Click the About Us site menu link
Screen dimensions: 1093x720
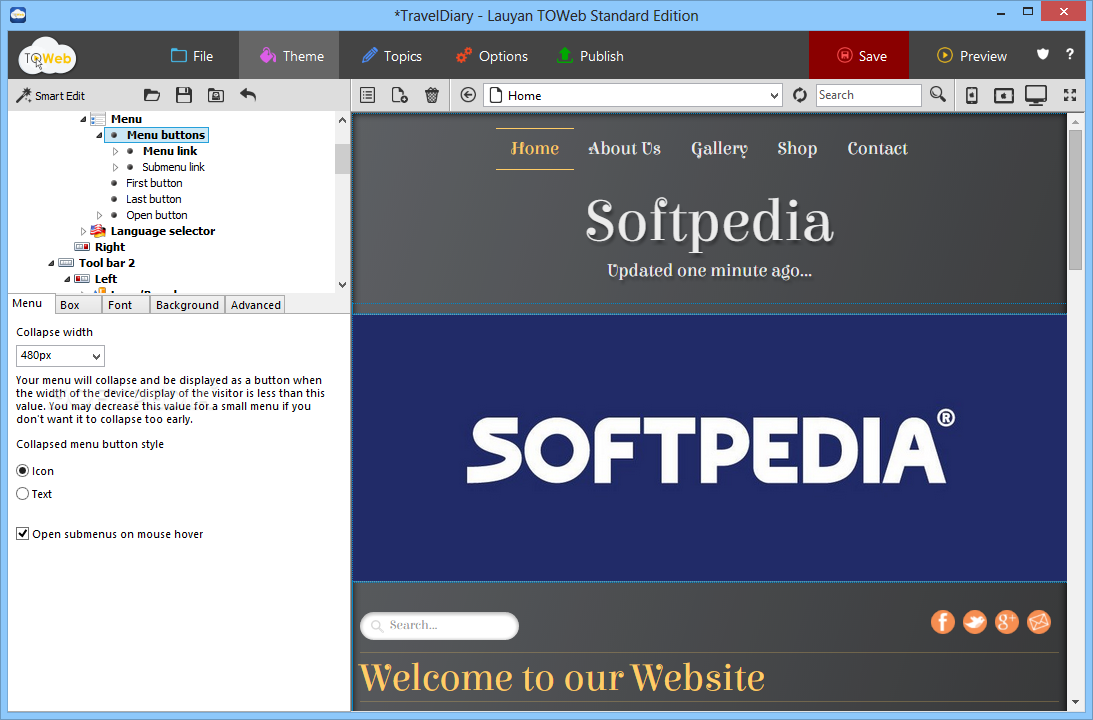point(625,148)
